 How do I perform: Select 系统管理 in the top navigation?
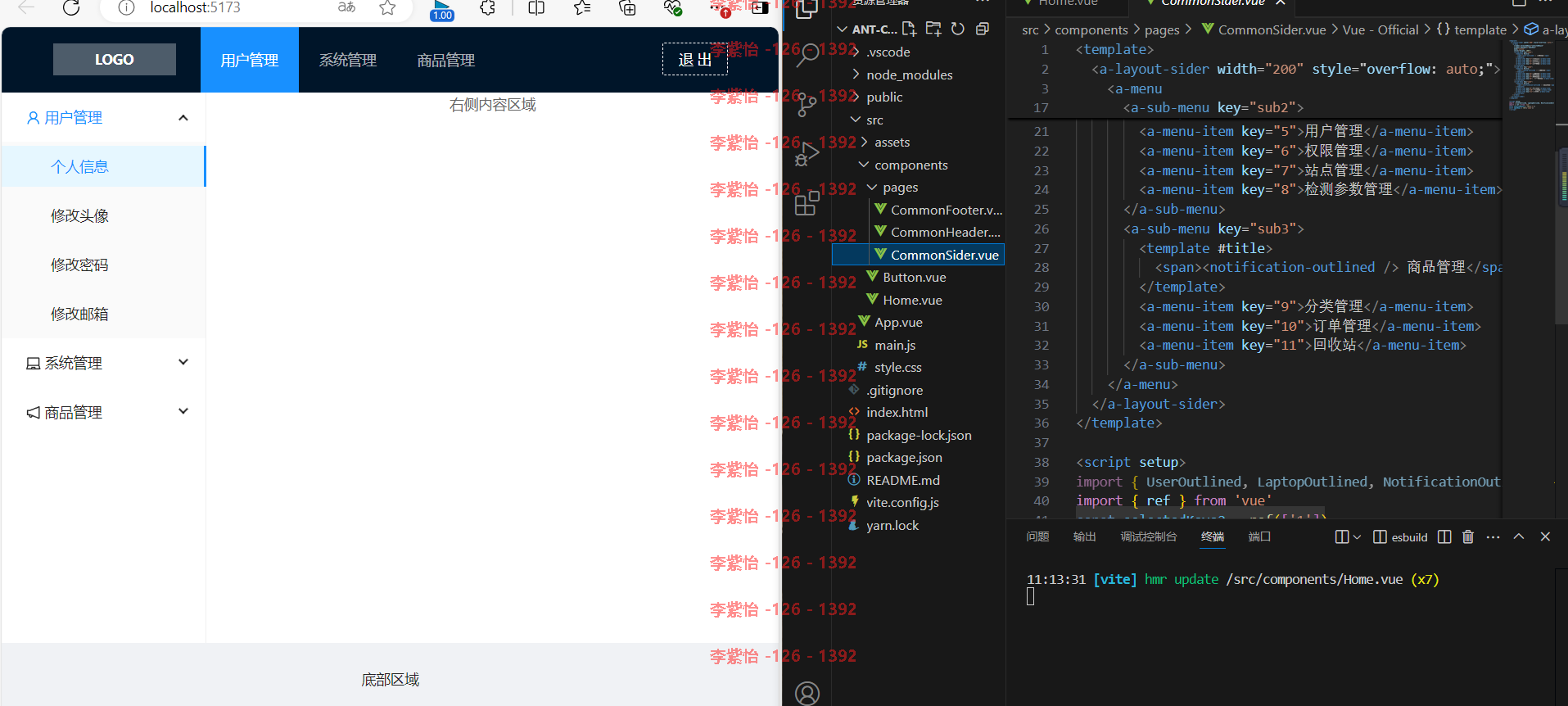pyautogui.click(x=348, y=60)
